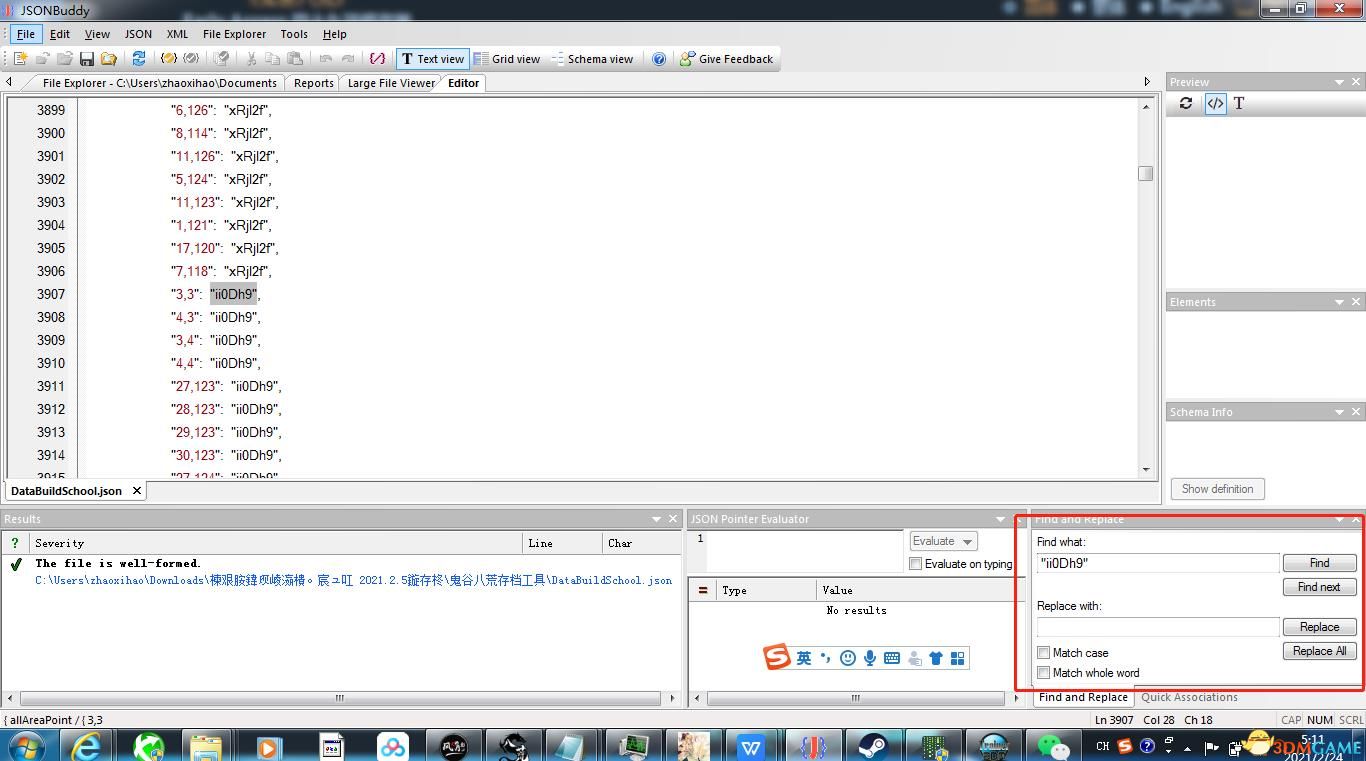Switch to Grid view
Viewport: 1366px width, 761px height.
[x=507, y=59]
